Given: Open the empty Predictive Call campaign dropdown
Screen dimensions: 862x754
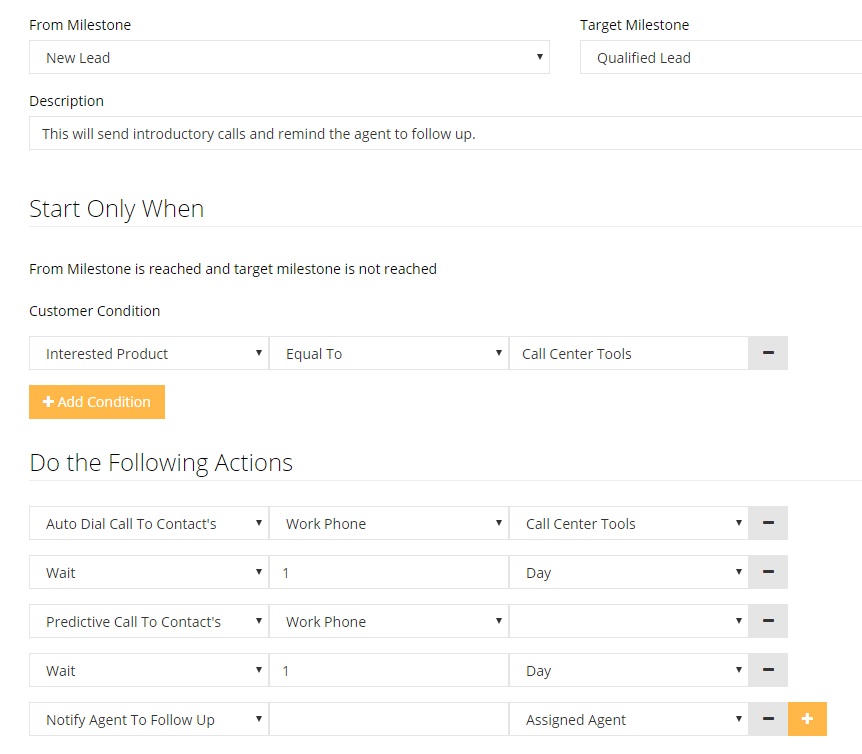Looking at the screenshot, I should click(x=629, y=621).
